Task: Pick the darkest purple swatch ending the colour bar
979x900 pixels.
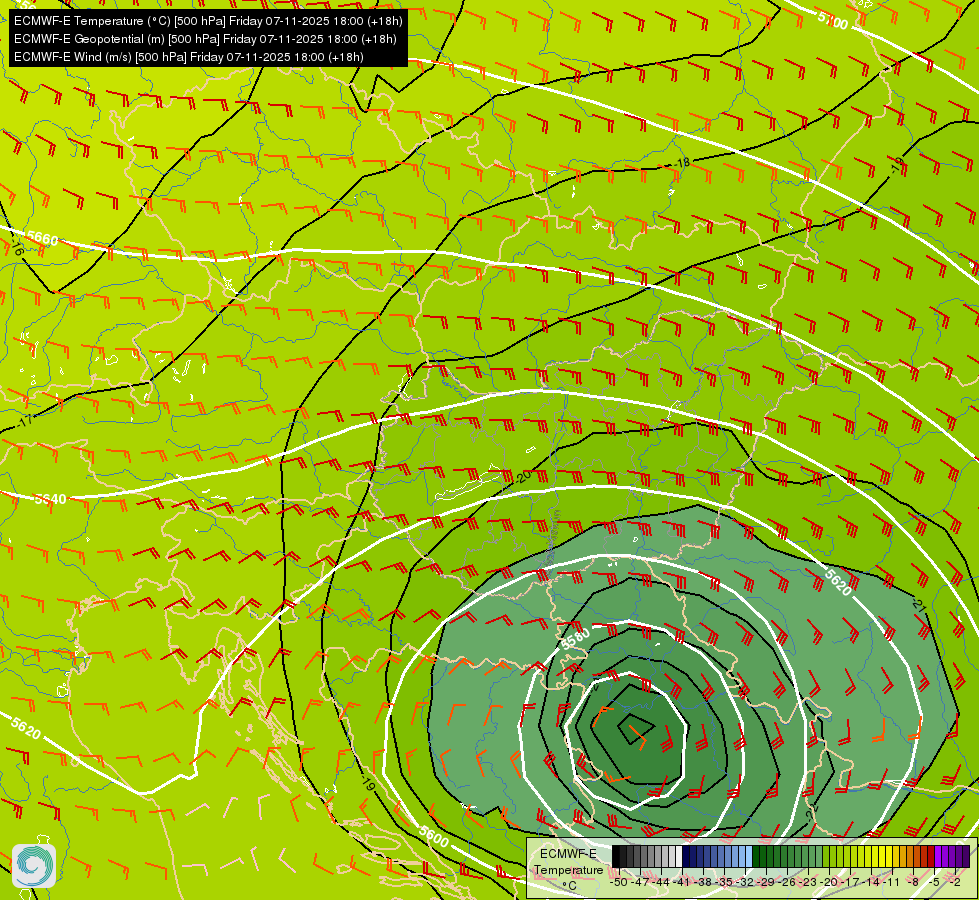Action: (x=966, y=856)
